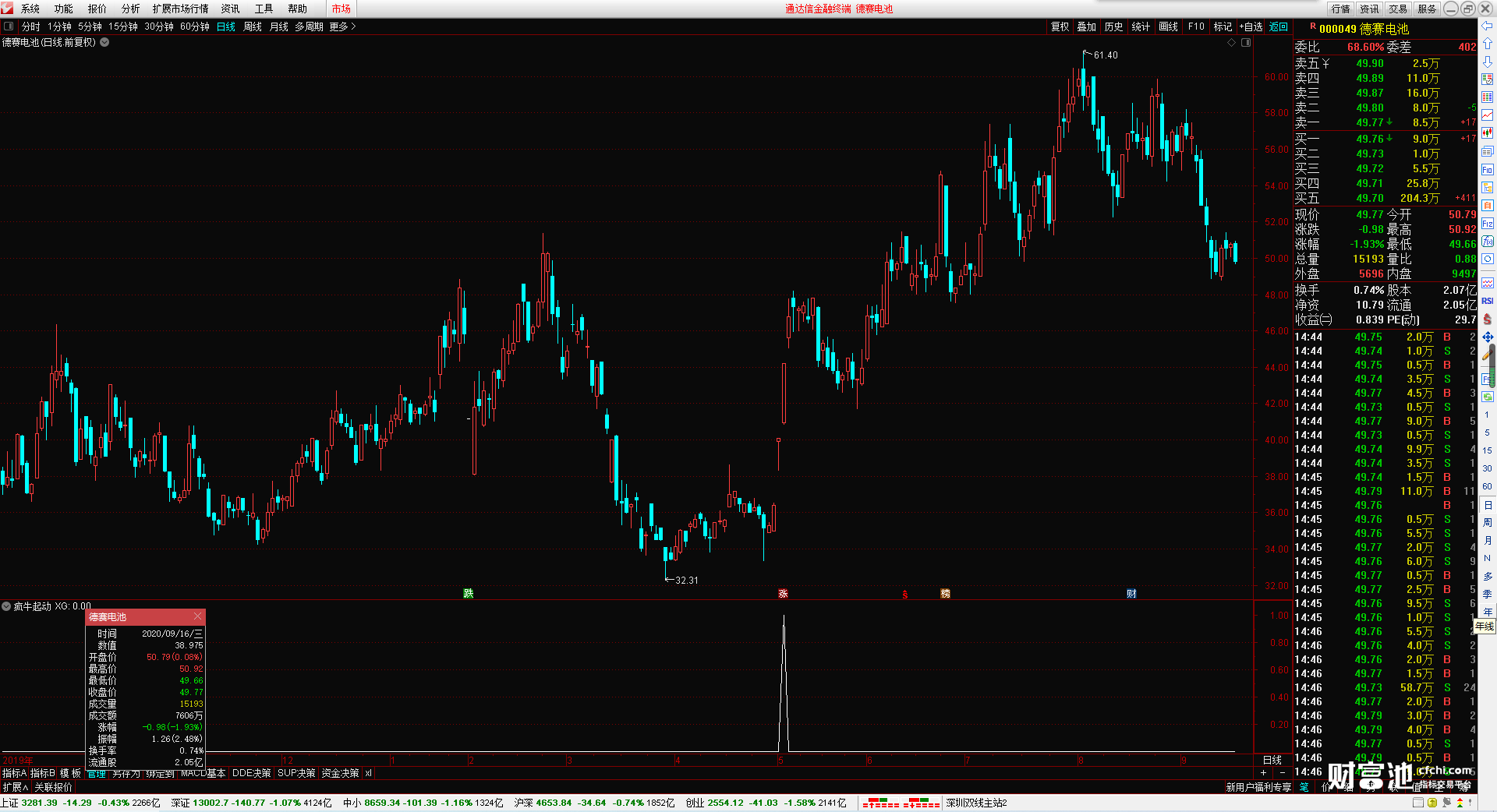The width and height of the screenshot is (1497, 812).
Task: Expand the 扩展 panel
Action: click(x=15, y=787)
